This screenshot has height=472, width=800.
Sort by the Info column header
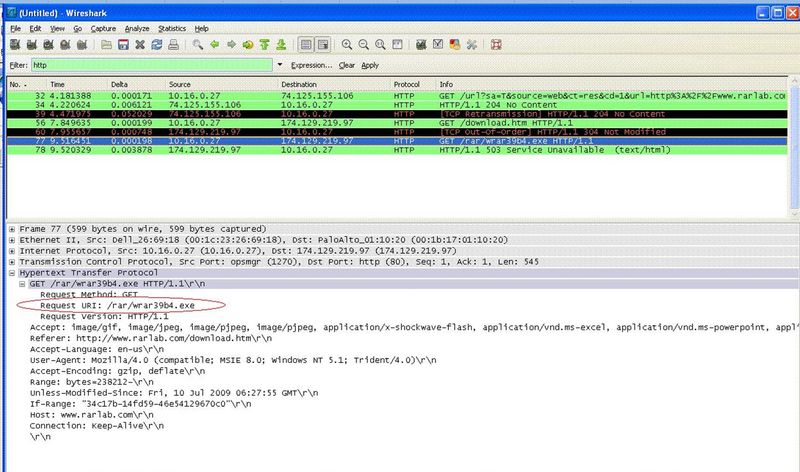point(612,84)
